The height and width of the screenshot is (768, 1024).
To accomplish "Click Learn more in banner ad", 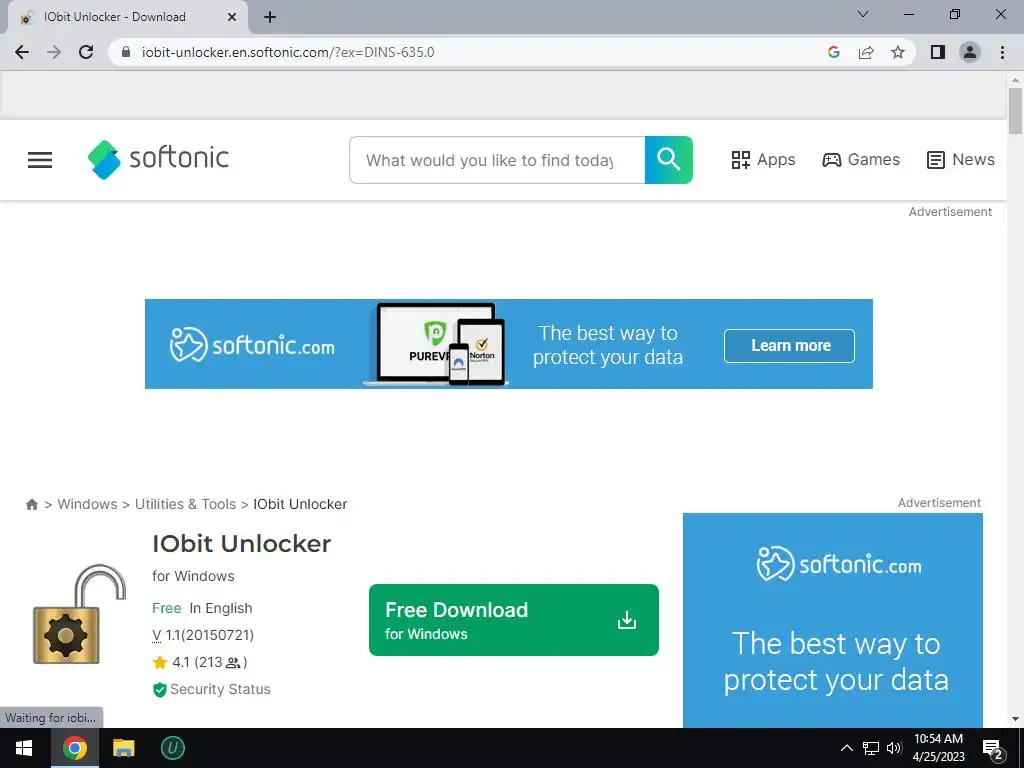I will click(789, 345).
